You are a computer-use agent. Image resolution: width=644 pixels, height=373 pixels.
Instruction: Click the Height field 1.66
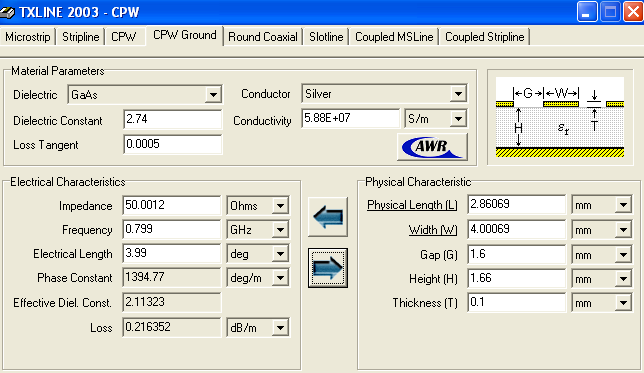pyautogui.click(x=516, y=279)
